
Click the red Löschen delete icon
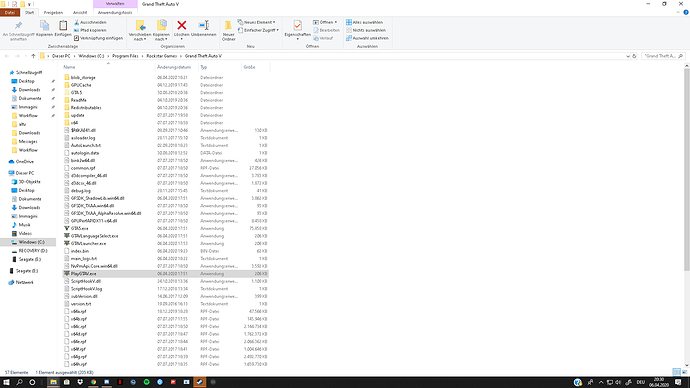click(181, 26)
